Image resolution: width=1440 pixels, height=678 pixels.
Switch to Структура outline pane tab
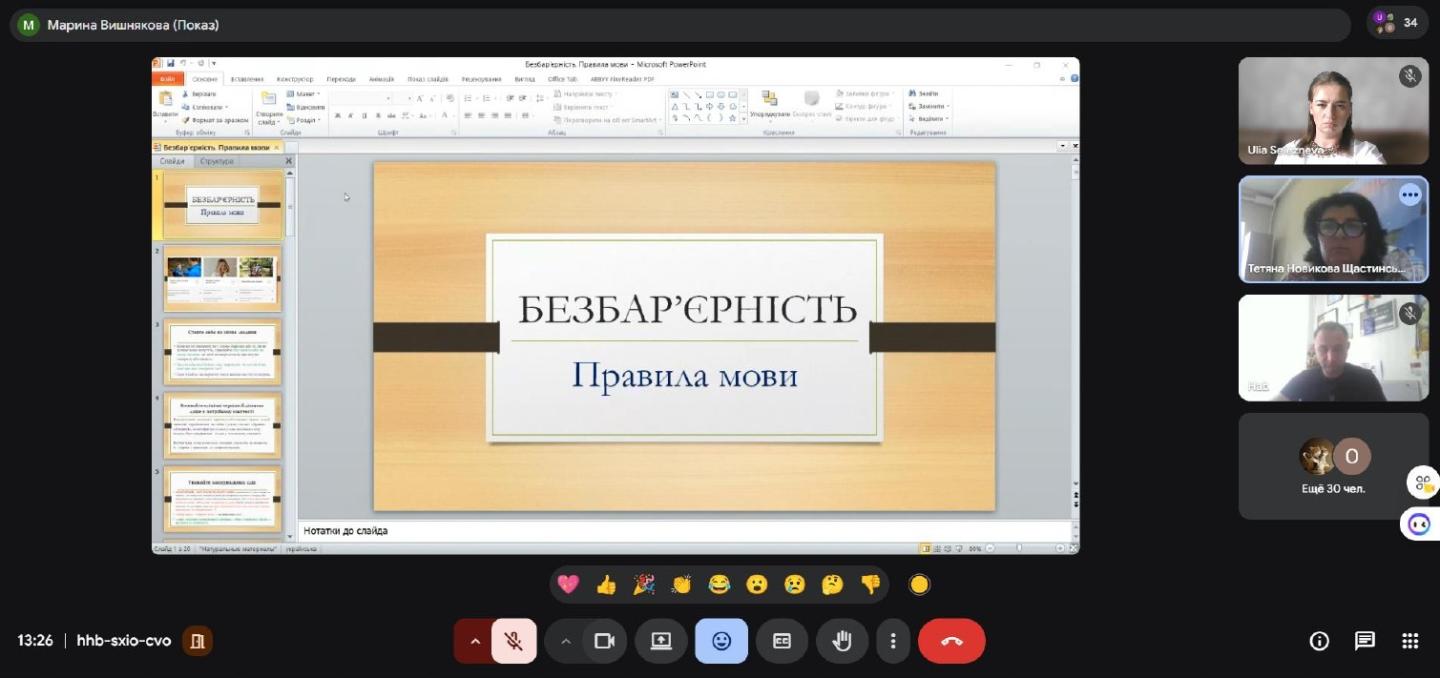click(x=216, y=161)
